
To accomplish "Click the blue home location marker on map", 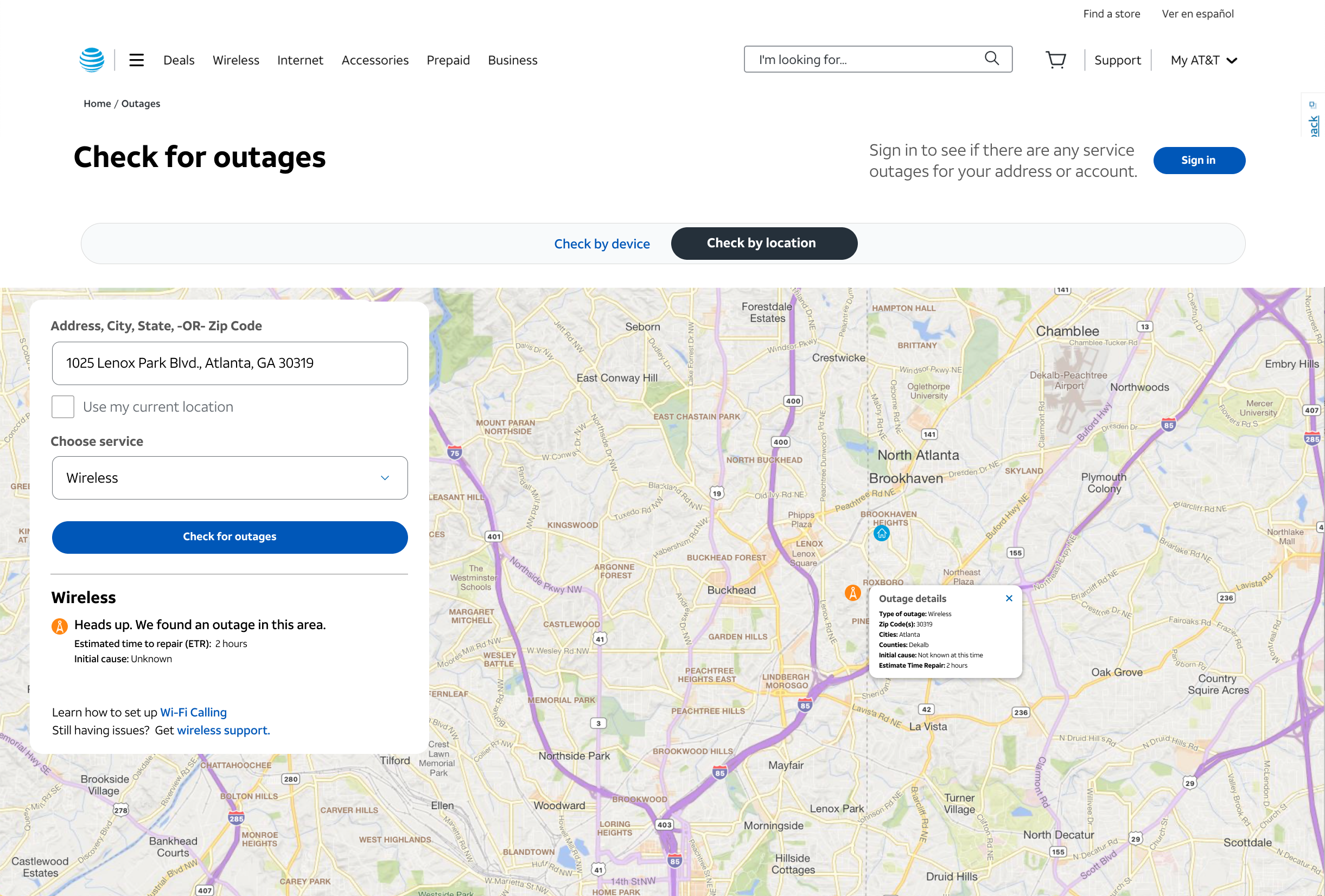I will 881,534.
